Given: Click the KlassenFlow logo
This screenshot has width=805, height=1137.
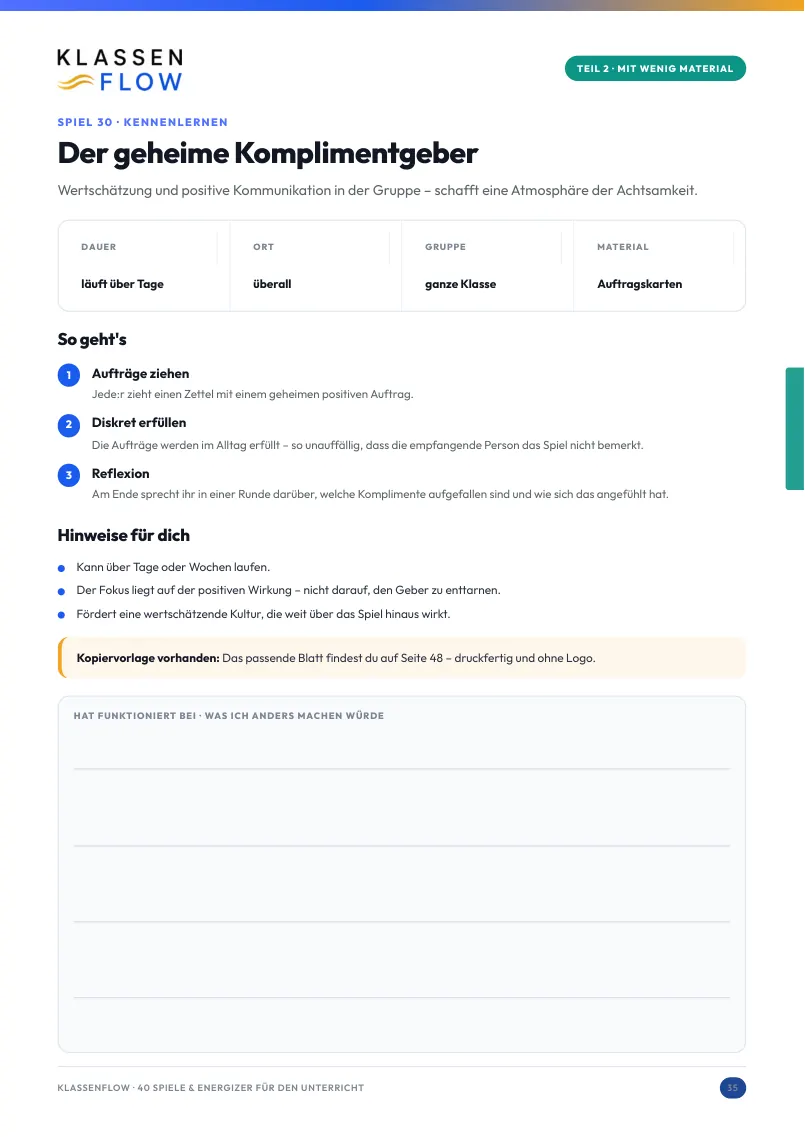Looking at the screenshot, I should 120,70.
